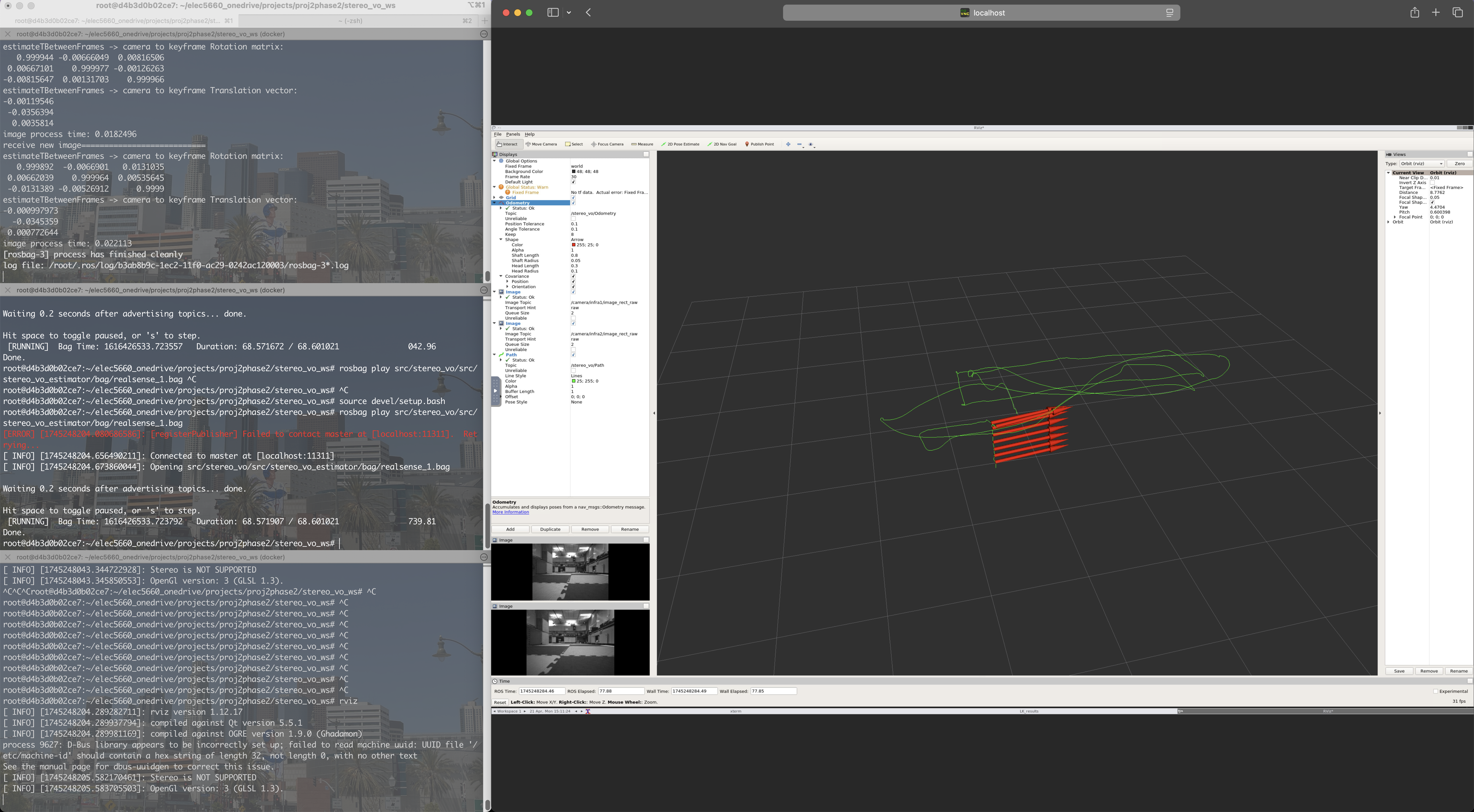Image resolution: width=1474 pixels, height=812 pixels.
Task: Choose the Select tool in RViz toolbar
Action: point(574,144)
